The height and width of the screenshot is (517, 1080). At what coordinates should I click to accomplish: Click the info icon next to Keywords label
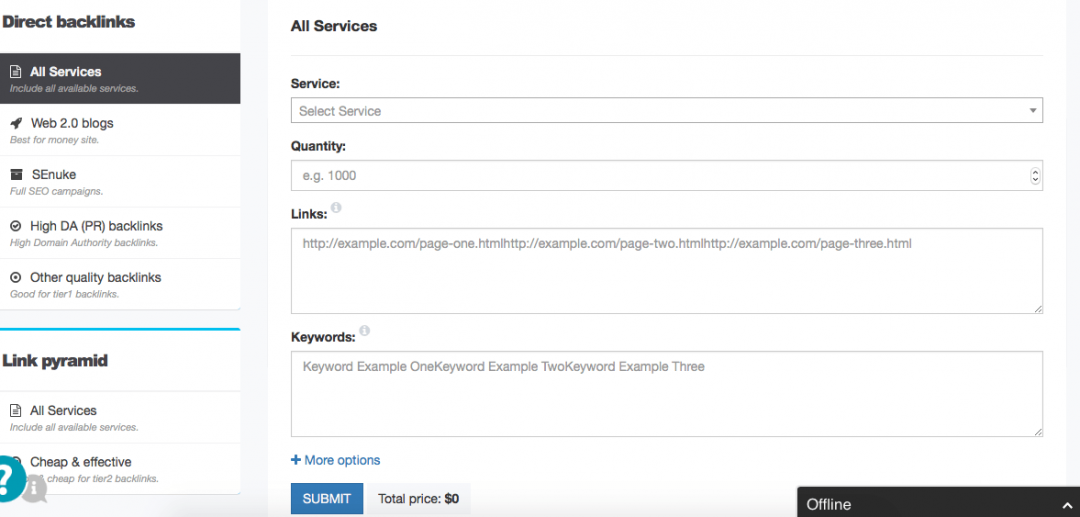(364, 331)
